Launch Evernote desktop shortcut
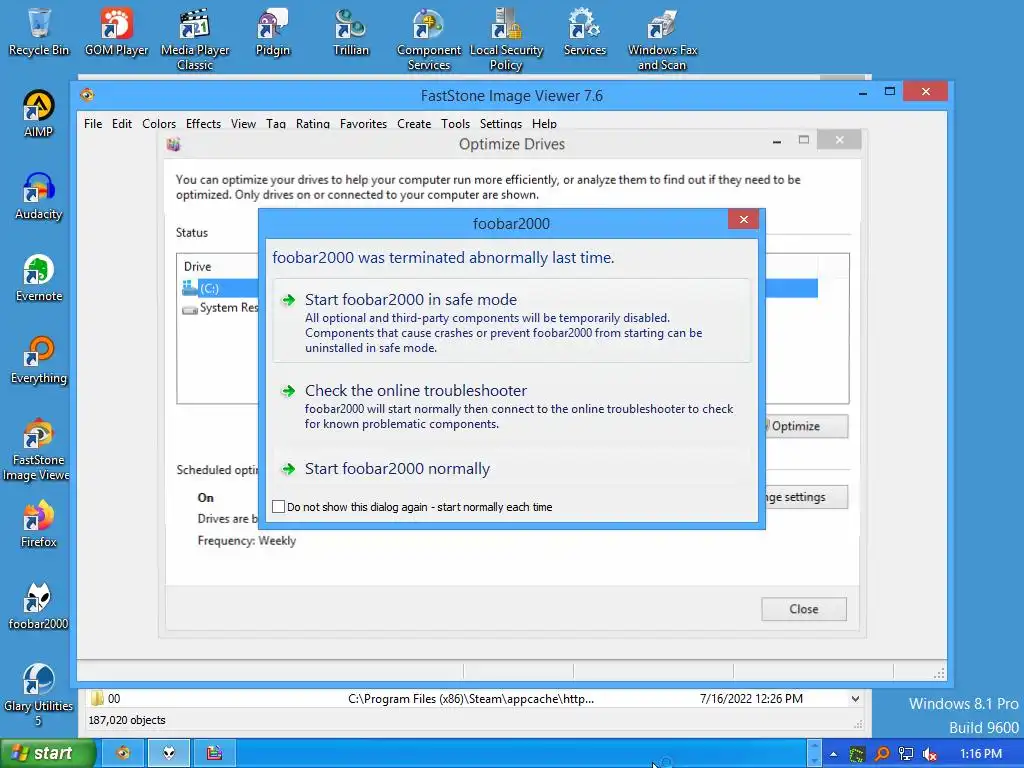Viewport: 1024px width, 768px height. point(39,278)
